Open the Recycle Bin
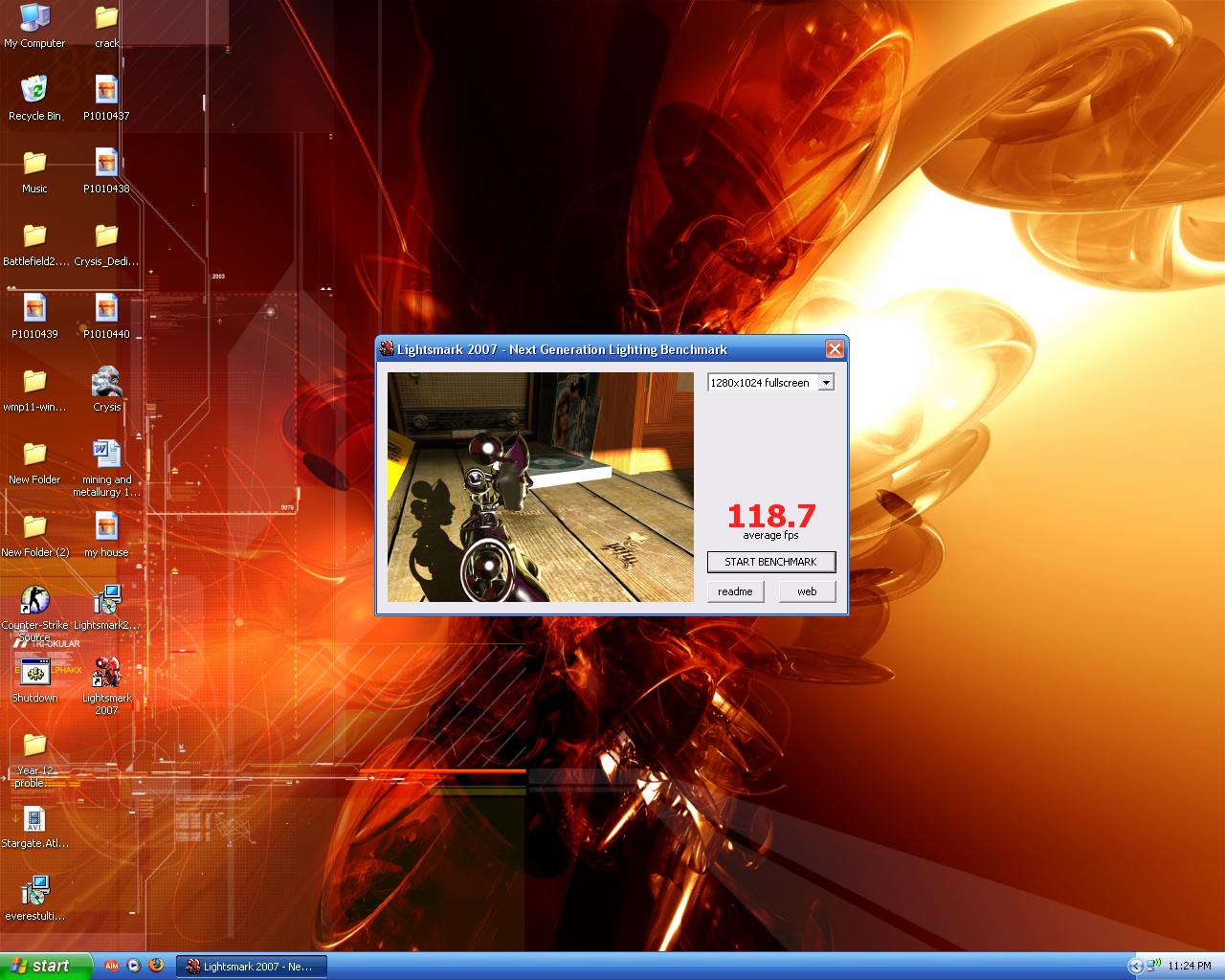1225x980 pixels. [x=34, y=91]
